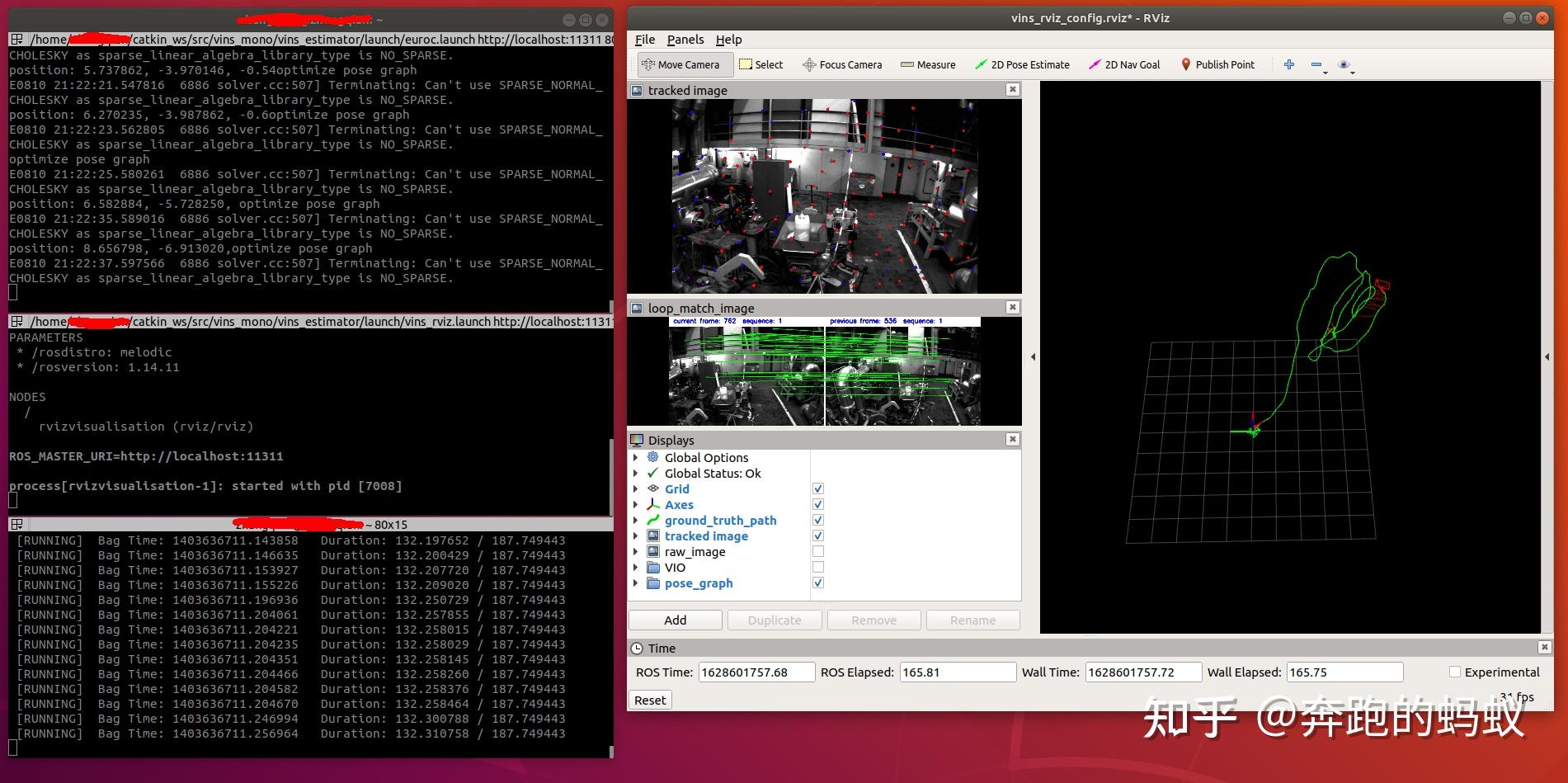
Task: Toggle the Axes display checkbox
Action: (818, 504)
